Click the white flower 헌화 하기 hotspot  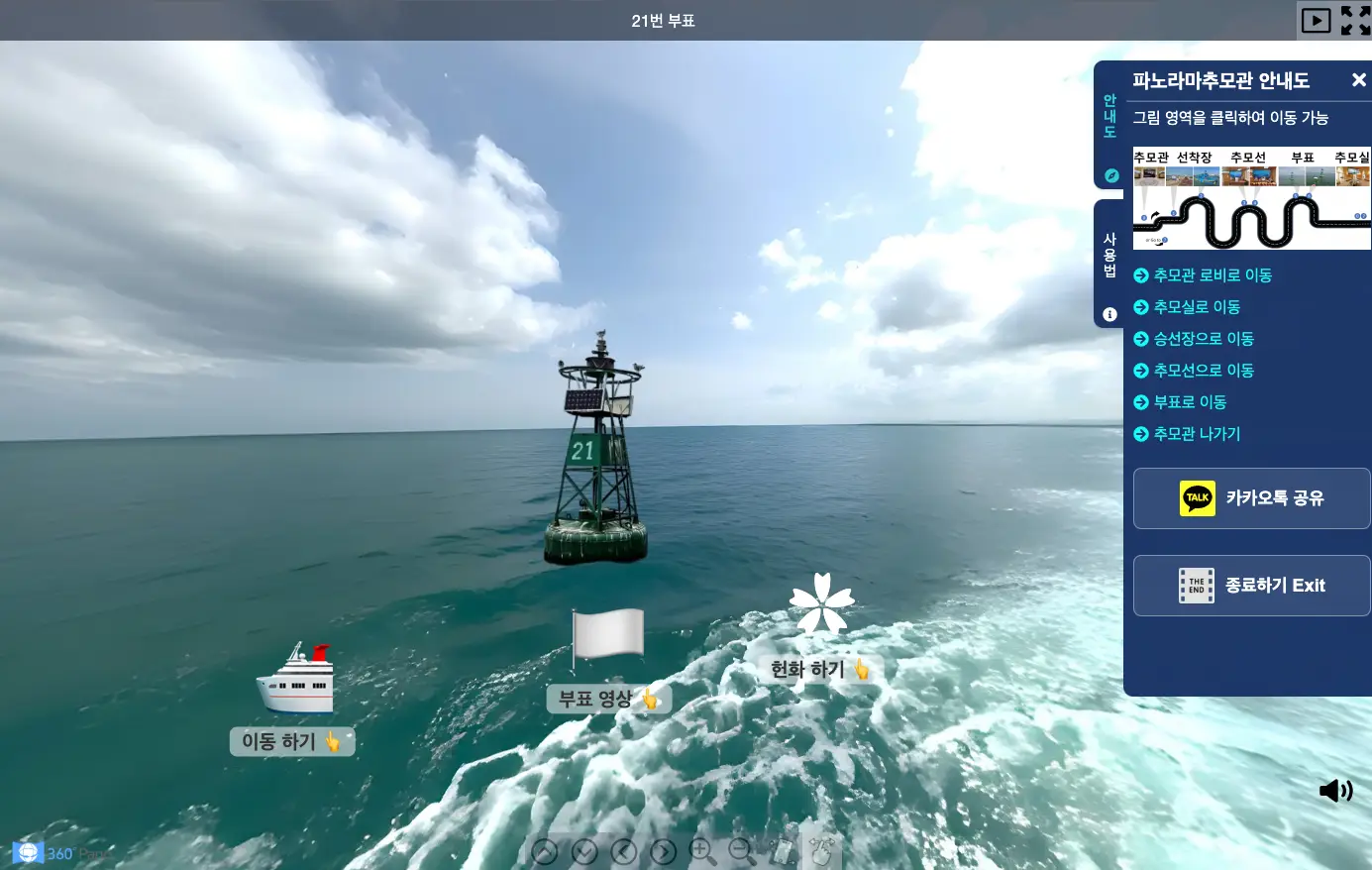(821, 602)
